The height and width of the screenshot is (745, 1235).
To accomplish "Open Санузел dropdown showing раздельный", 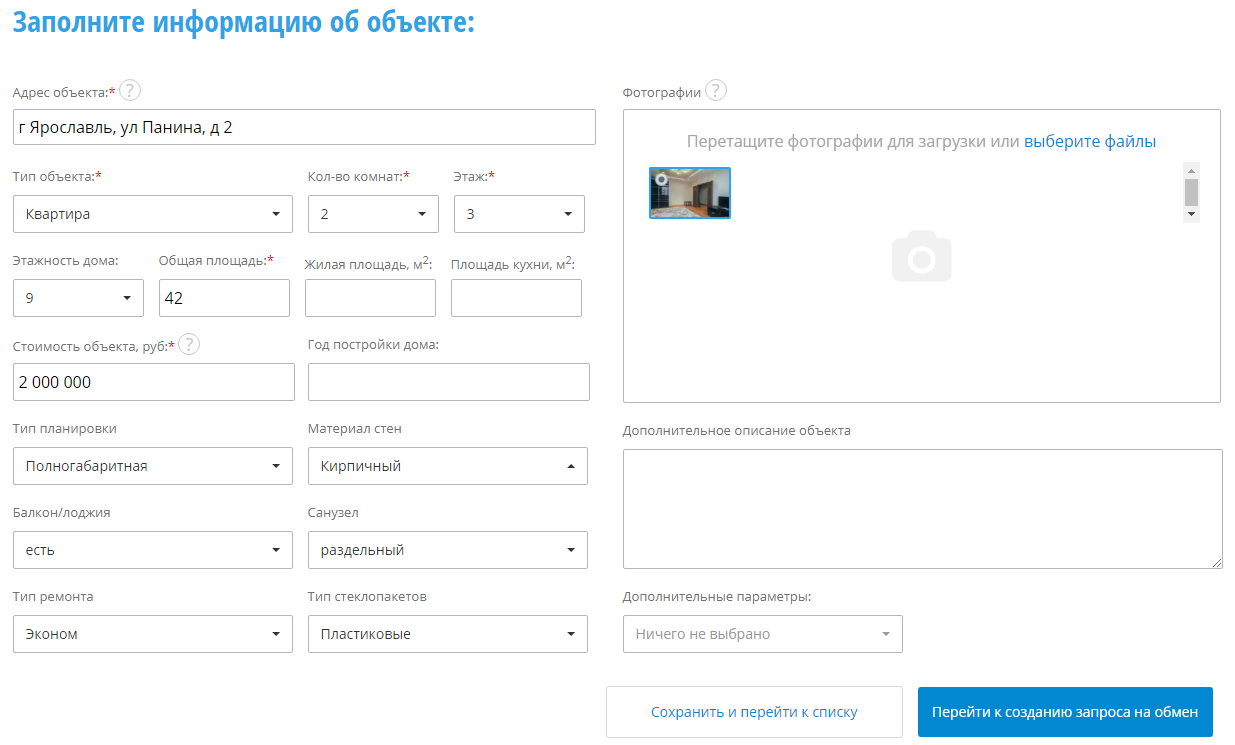I will (x=448, y=550).
